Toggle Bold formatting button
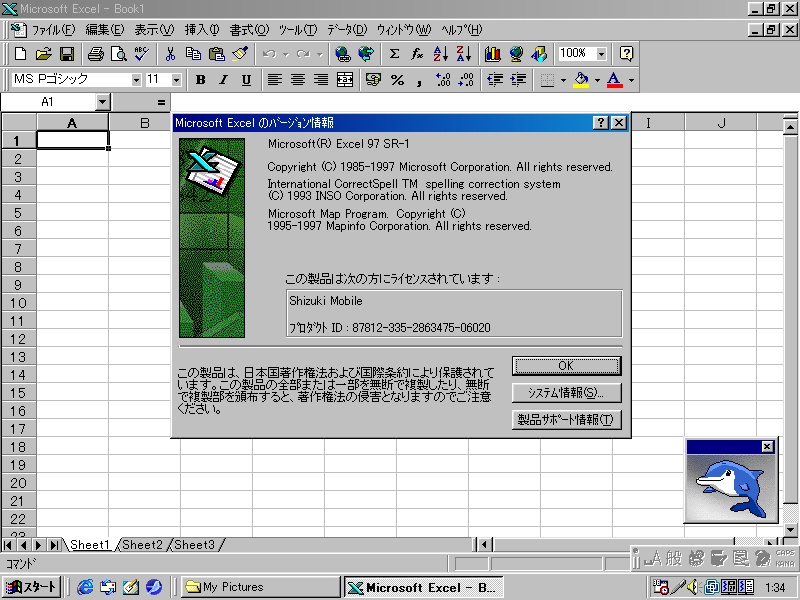The height and width of the screenshot is (600, 800). tap(201, 80)
